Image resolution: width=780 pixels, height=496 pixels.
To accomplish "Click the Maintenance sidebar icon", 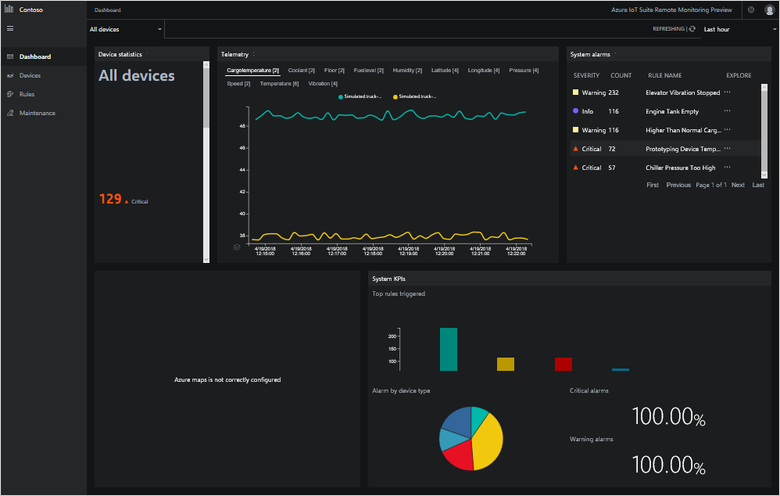I will point(10,113).
